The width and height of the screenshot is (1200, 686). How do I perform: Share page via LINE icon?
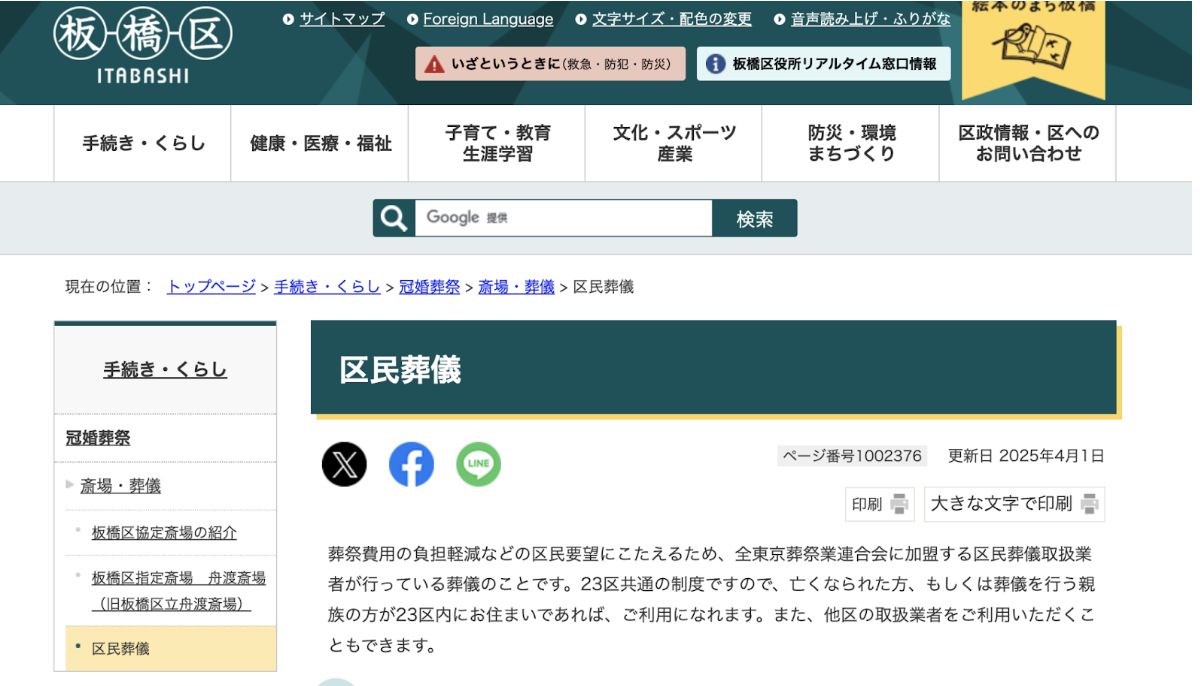pyautogui.click(x=478, y=465)
